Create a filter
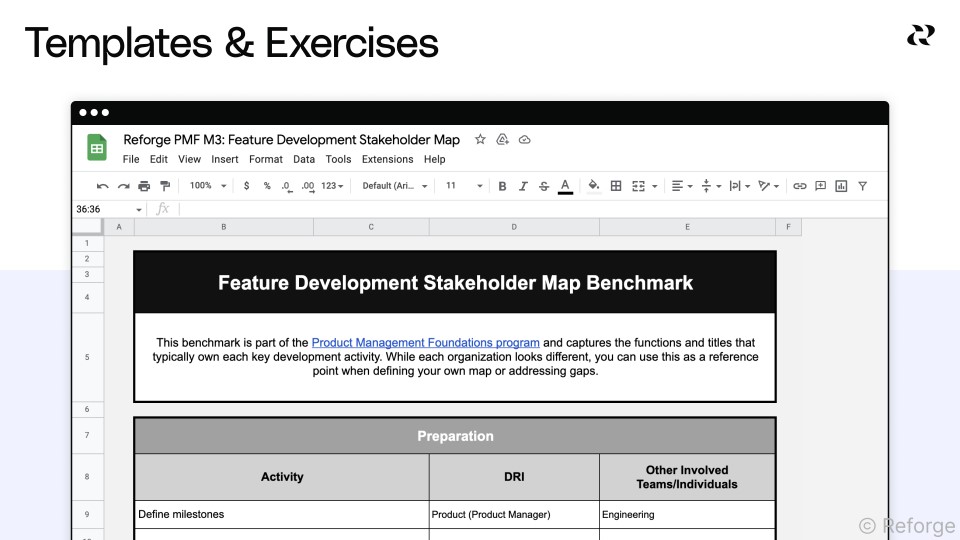The image size is (960, 540). tap(862, 186)
